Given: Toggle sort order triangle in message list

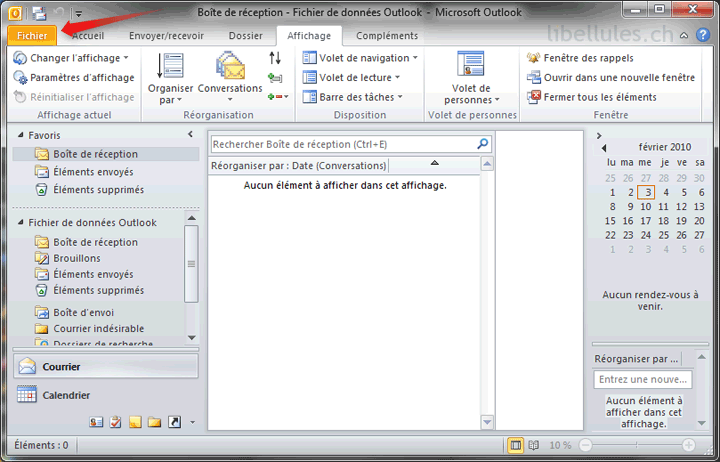Looking at the screenshot, I should pos(434,163).
